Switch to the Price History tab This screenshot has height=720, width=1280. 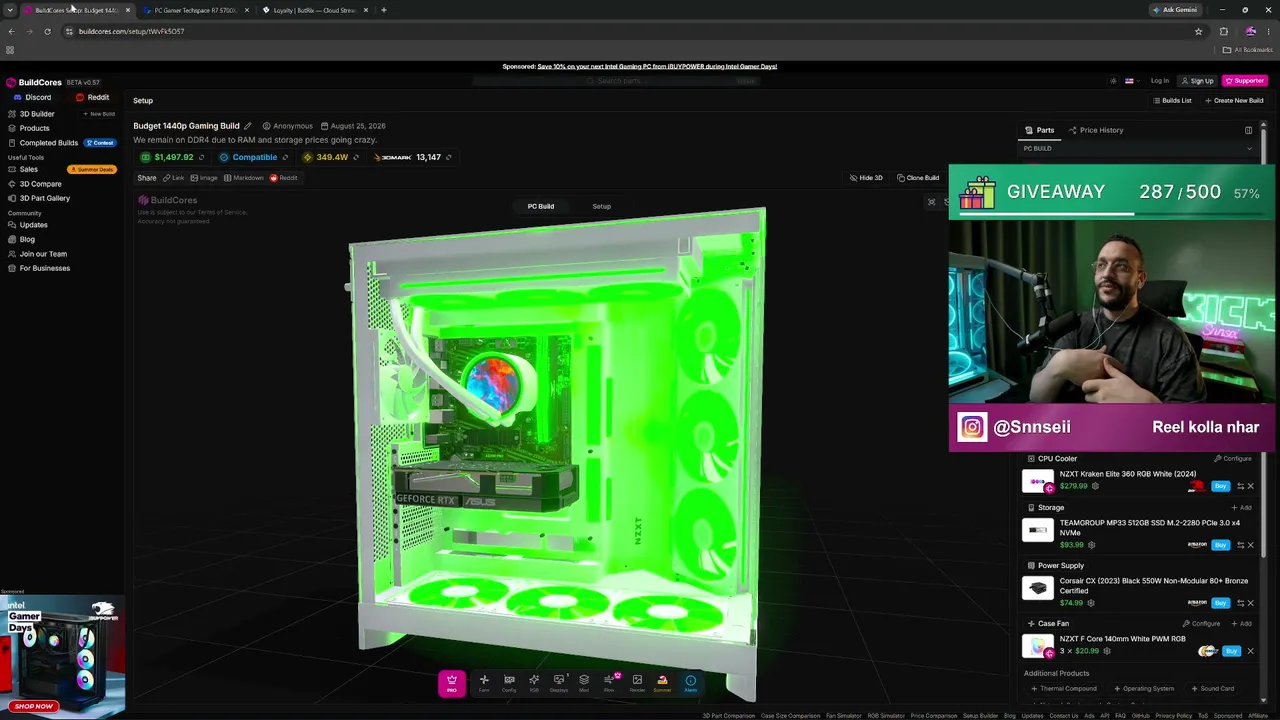point(1096,130)
